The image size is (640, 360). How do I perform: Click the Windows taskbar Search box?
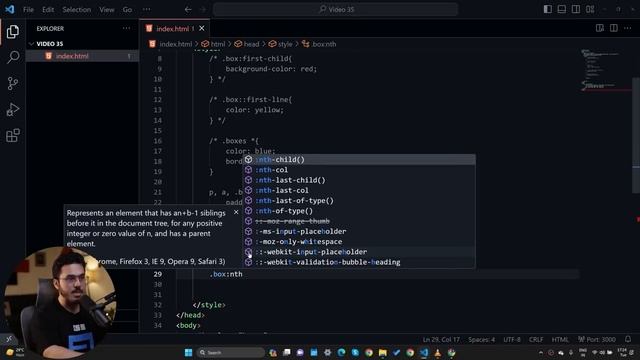point(231,352)
